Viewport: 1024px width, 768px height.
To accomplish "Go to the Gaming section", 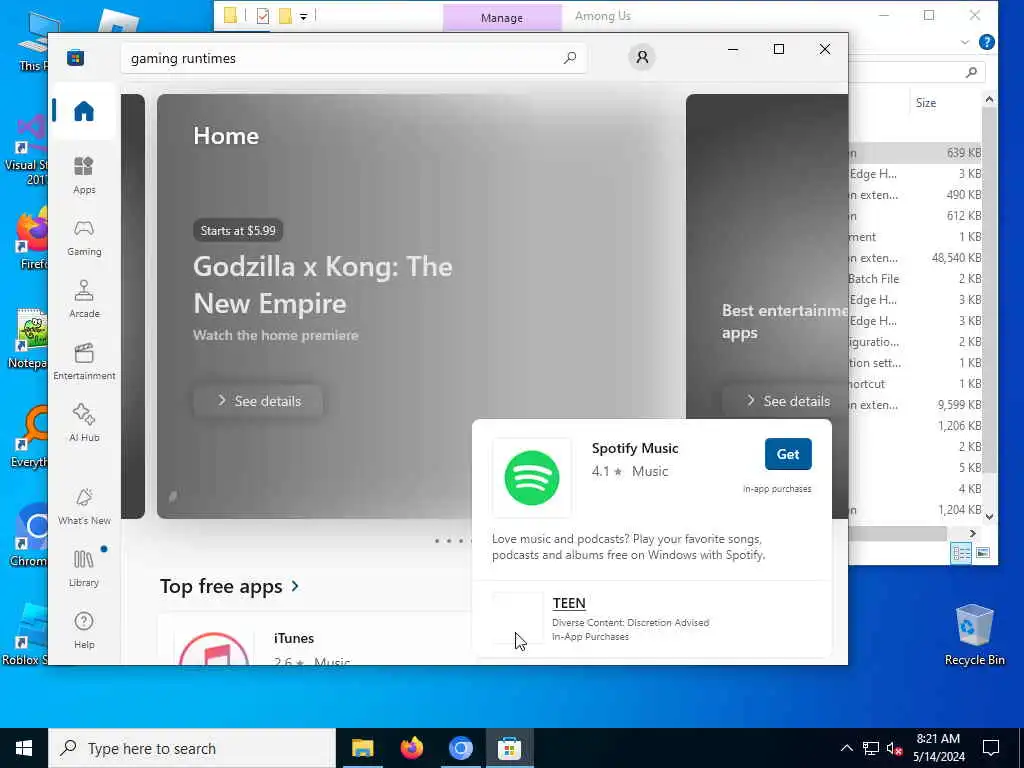I will [x=84, y=238].
